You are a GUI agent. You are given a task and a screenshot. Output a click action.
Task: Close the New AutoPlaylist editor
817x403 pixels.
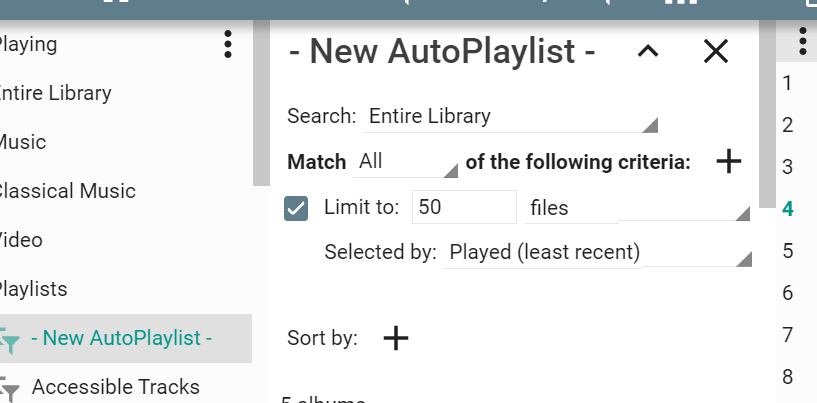pyautogui.click(x=716, y=52)
